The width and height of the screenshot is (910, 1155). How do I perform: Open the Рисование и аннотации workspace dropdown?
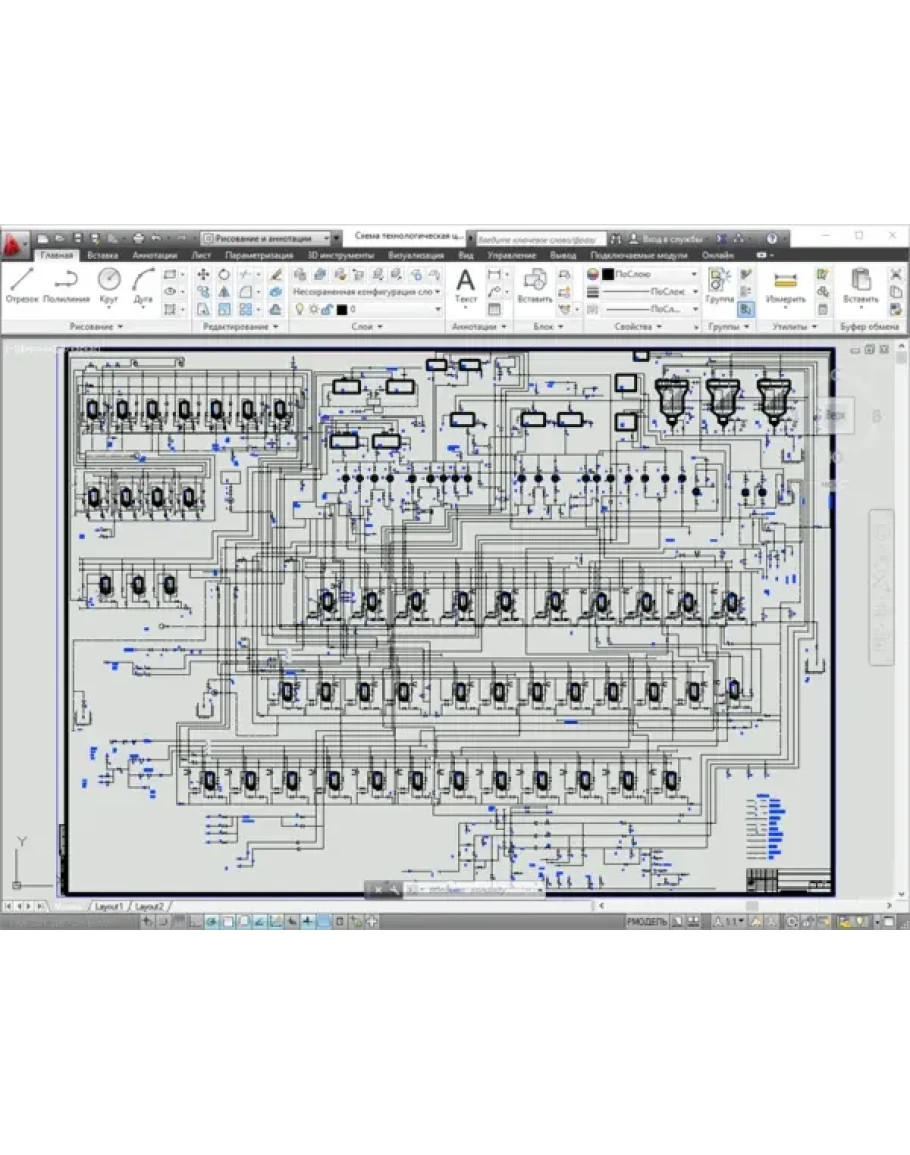(270, 239)
